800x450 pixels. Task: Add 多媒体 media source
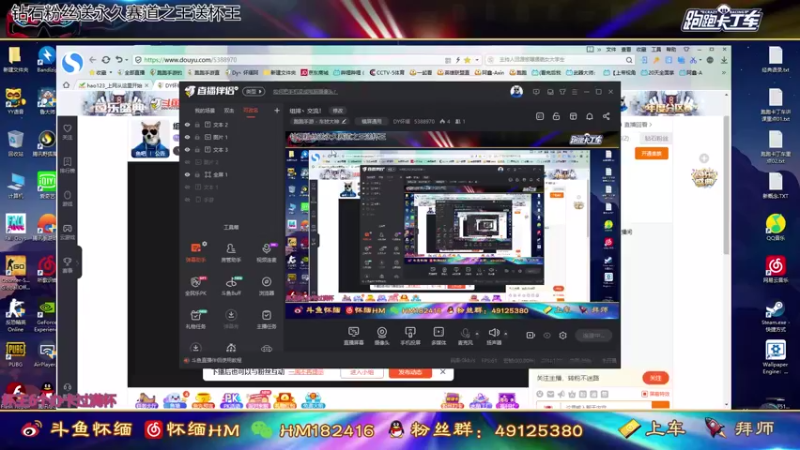tap(439, 336)
